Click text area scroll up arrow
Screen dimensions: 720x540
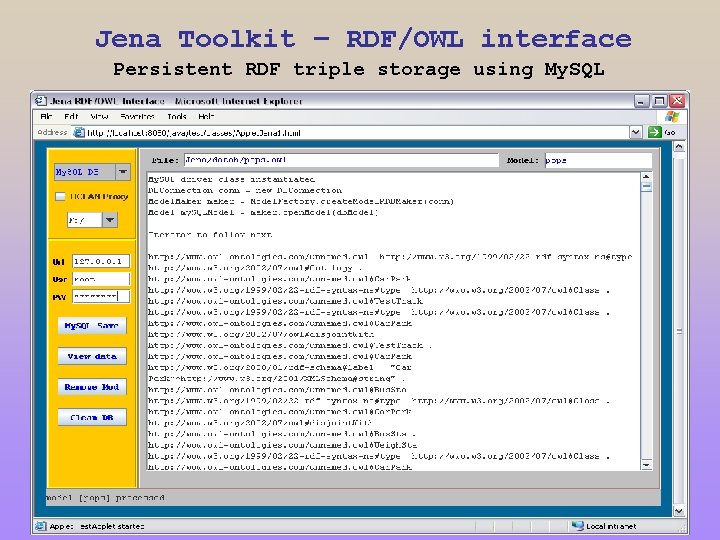[646, 177]
